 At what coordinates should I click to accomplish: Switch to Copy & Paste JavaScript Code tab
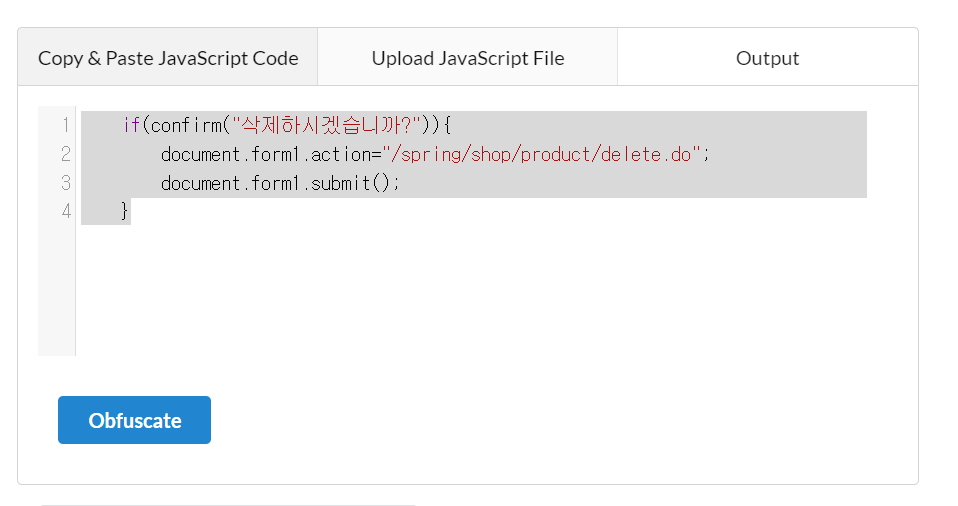168,57
